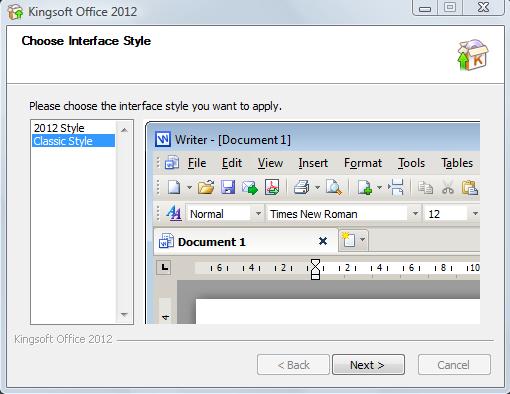Click the Print Preview magnifier icon
The width and height of the screenshot is (510, 394).
(x=333, y=187)
